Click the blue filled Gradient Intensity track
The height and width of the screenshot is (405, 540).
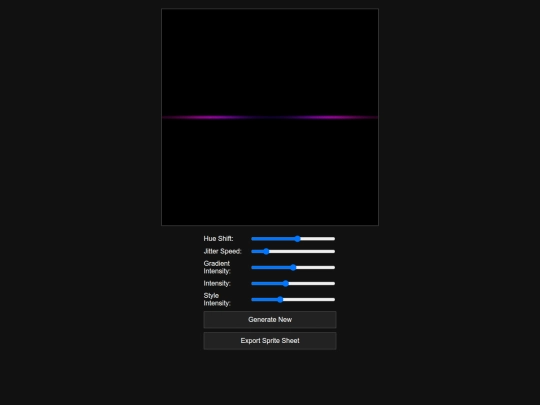[271, 268]
